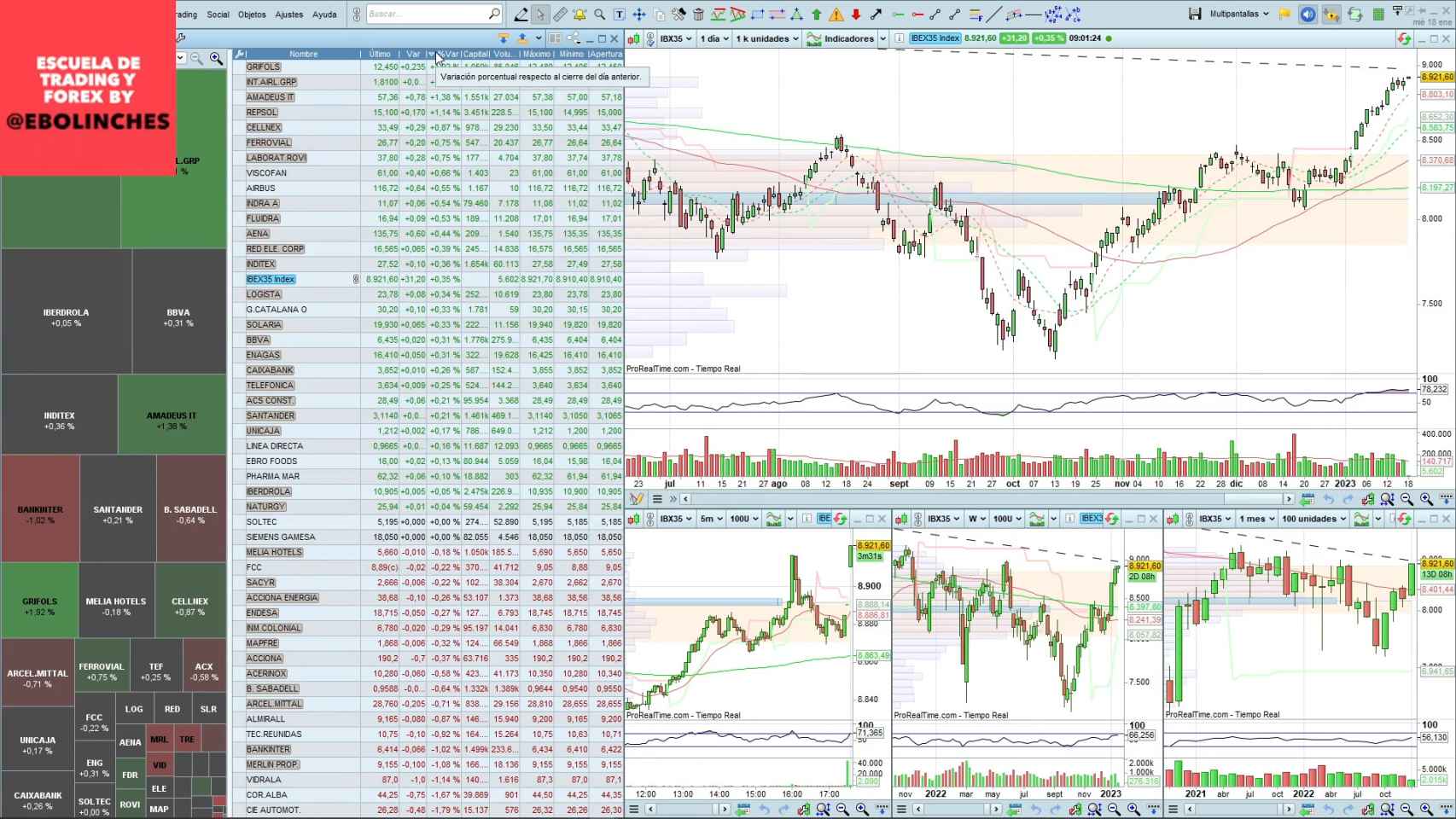Image resolution: width=1456 pixels, height=819 pixels.
Task: Select REPSOL row in the list
Action: [x=428, y=113]
